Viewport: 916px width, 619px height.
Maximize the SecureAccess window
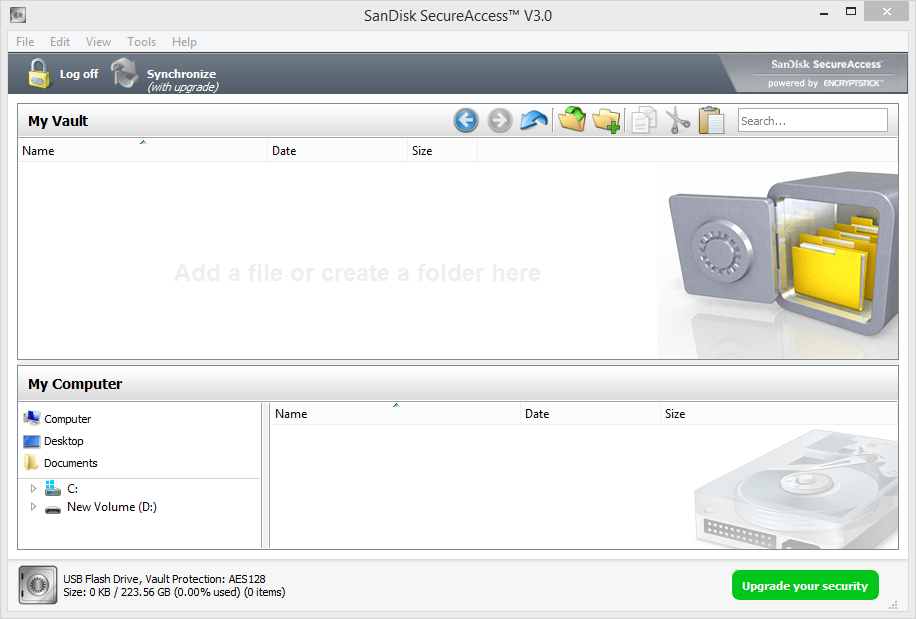pos(851,12)
